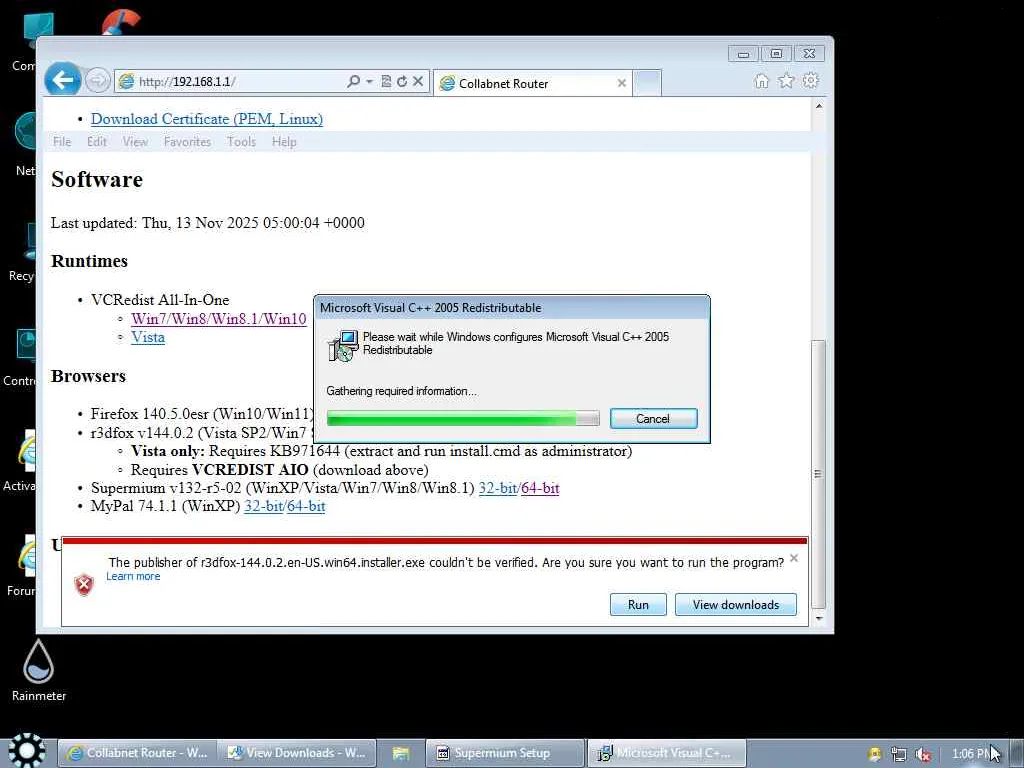Image resolution: width=1024 pixels, height=768 pixels.
Task: Go back using the browser Back arrow
Action: [x=63, y=80]
